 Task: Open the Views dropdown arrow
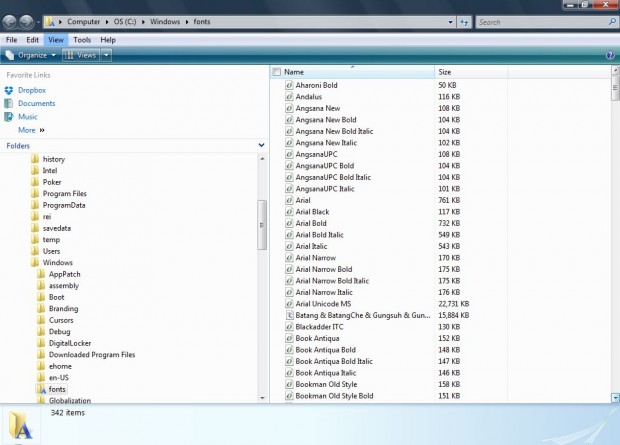pos(106,55)
